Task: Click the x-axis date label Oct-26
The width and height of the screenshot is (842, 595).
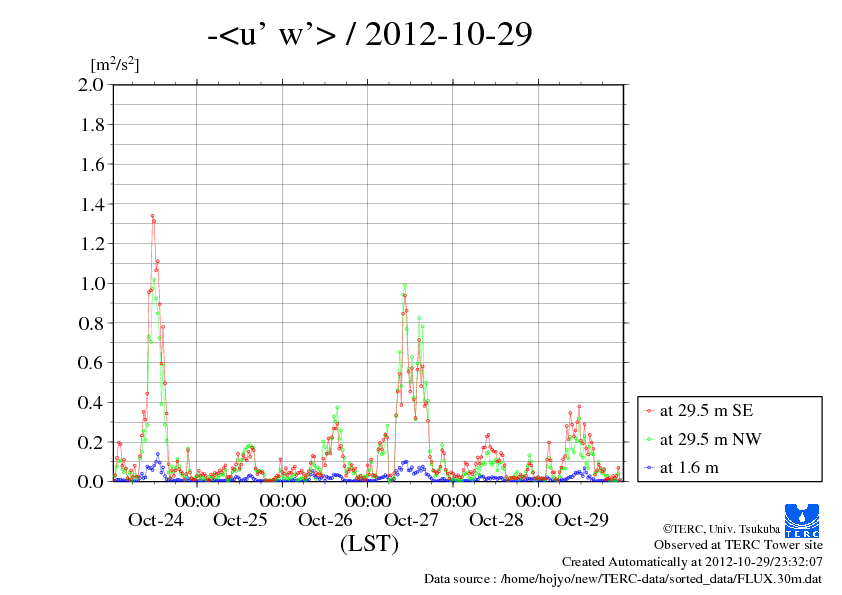Action: [x=325, y=520]
